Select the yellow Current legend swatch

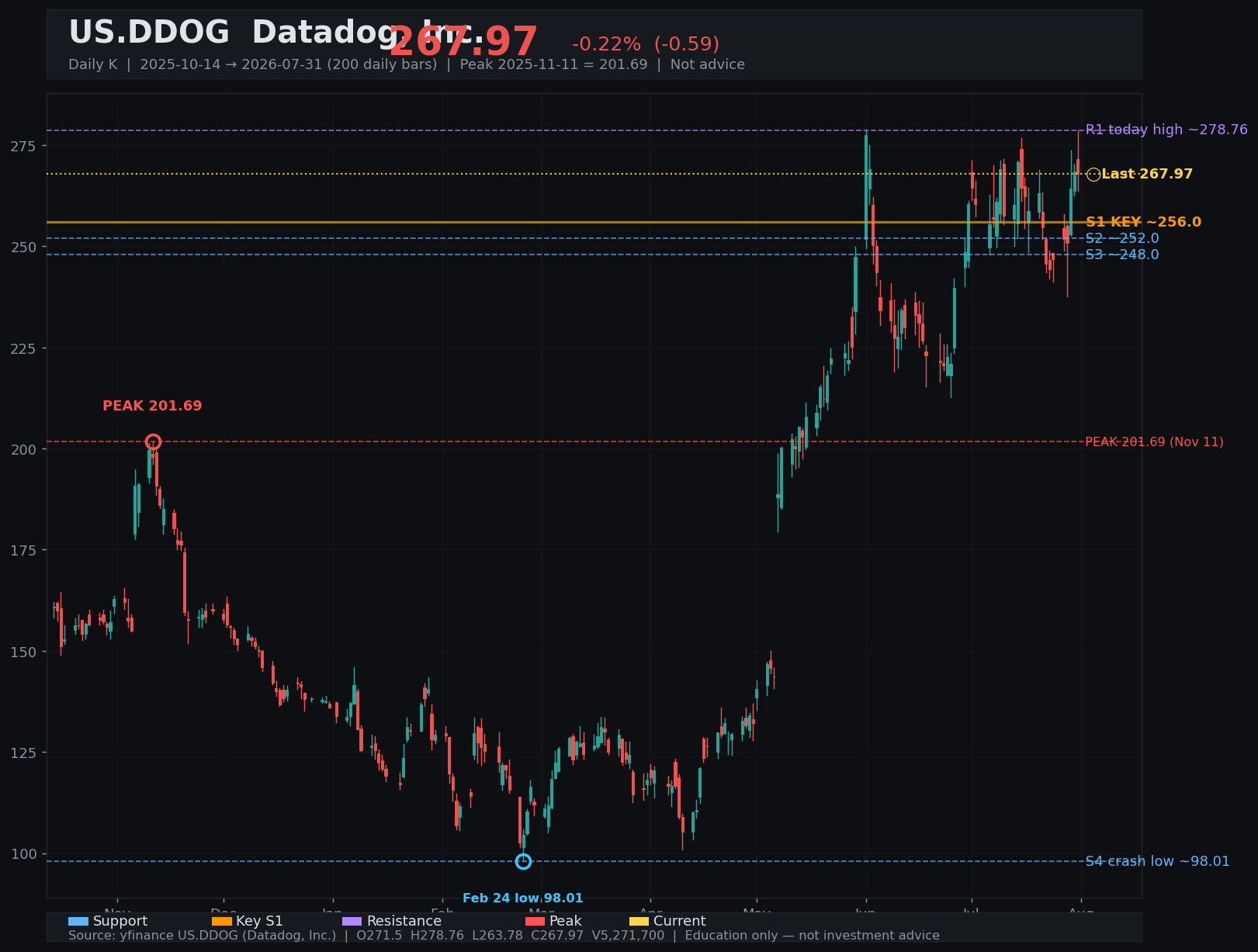click(639, 922)
